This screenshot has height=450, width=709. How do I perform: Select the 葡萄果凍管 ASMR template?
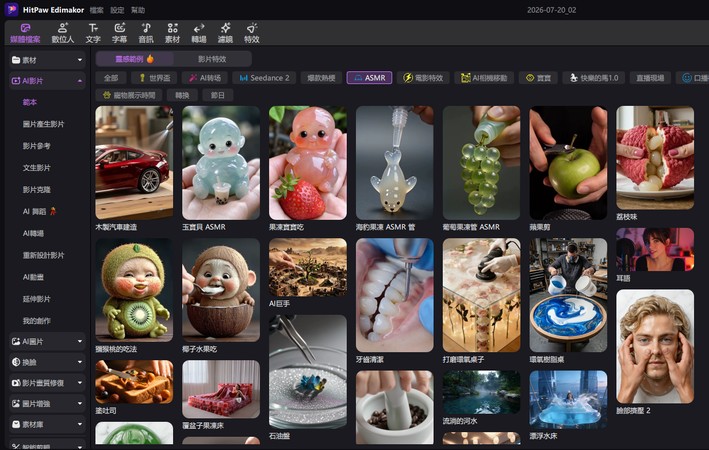click(482, 163)
